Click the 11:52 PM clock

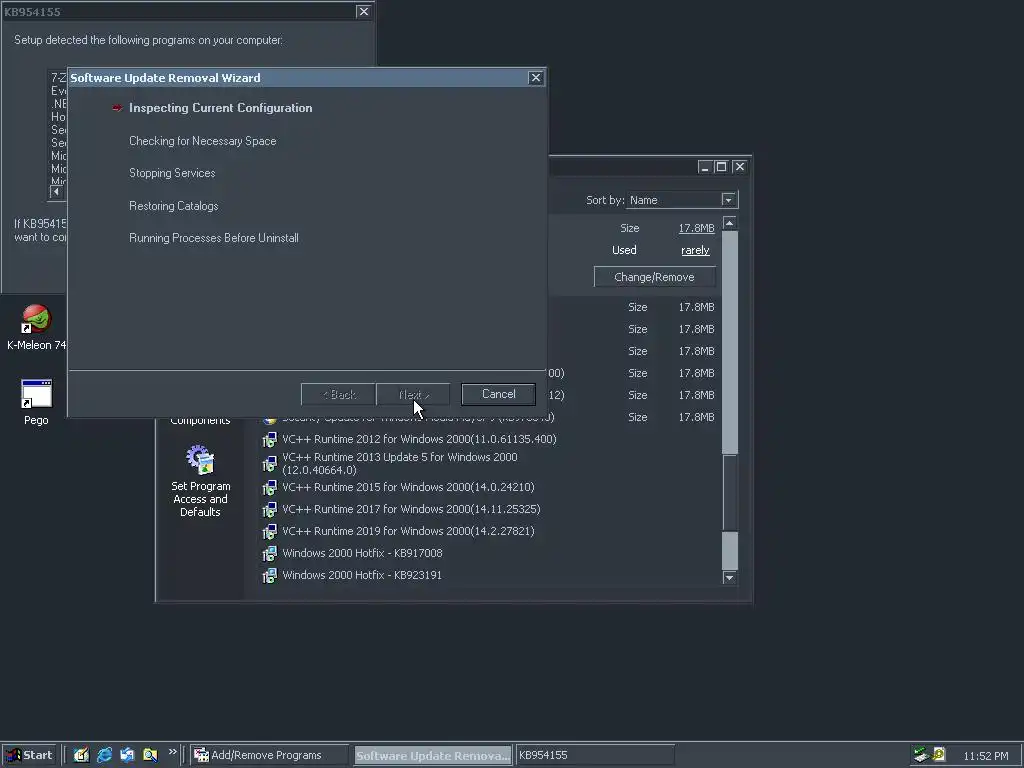[985, 756]
